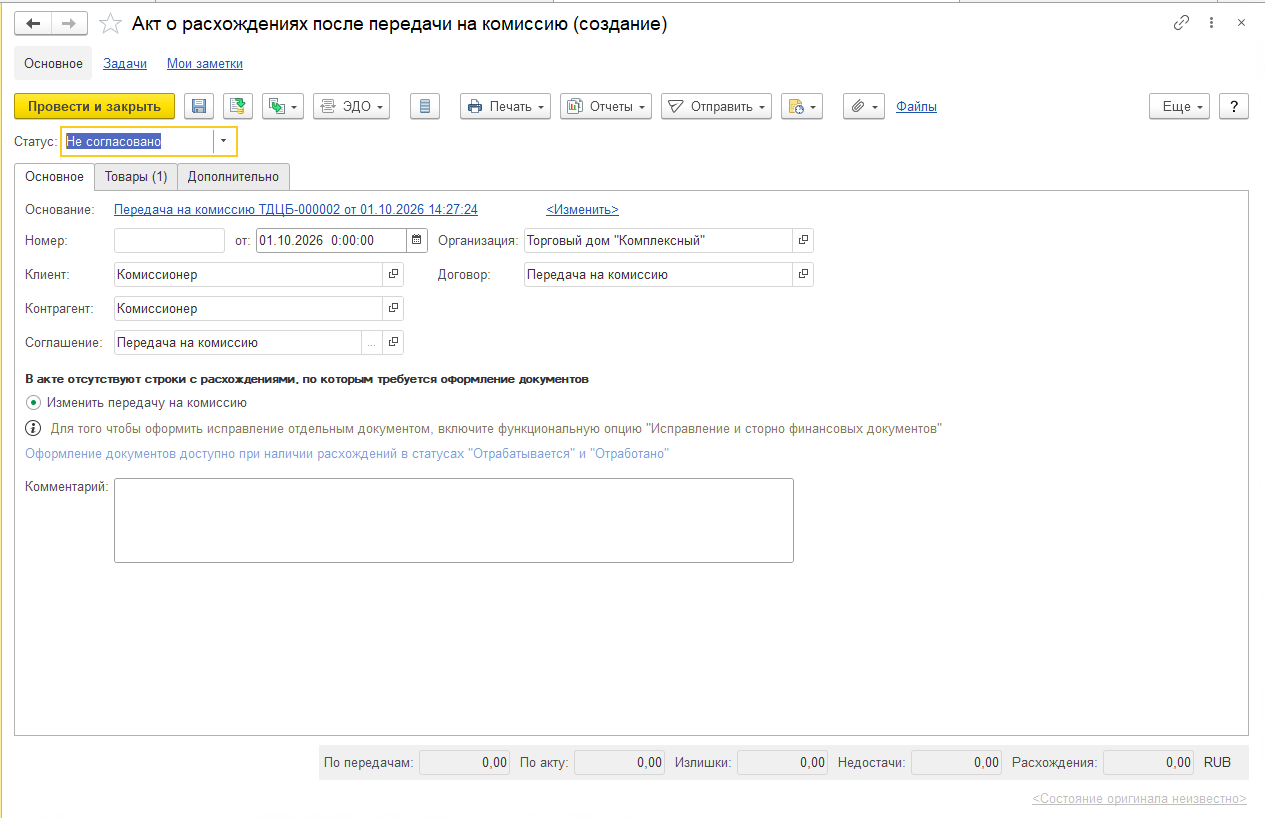Focus the Номер input field
1265x818 pixels.
[x=170, y=240]
